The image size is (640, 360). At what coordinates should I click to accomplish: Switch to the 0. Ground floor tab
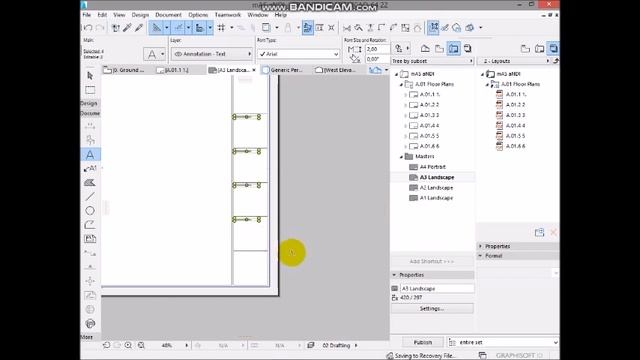(124, 70)
